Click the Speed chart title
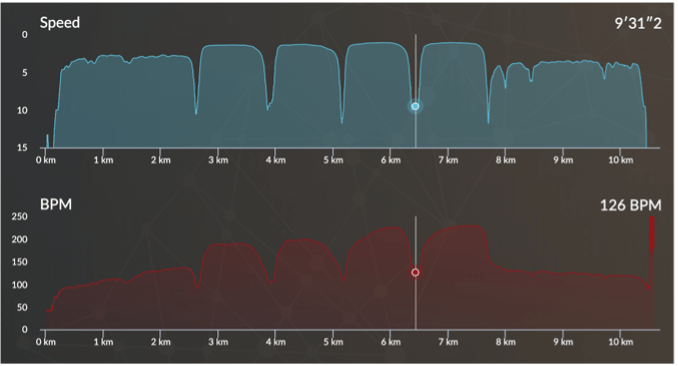Image resolution: width=678 pixels, height=366 pixels. pyautogui.click(x=60, y=23)
